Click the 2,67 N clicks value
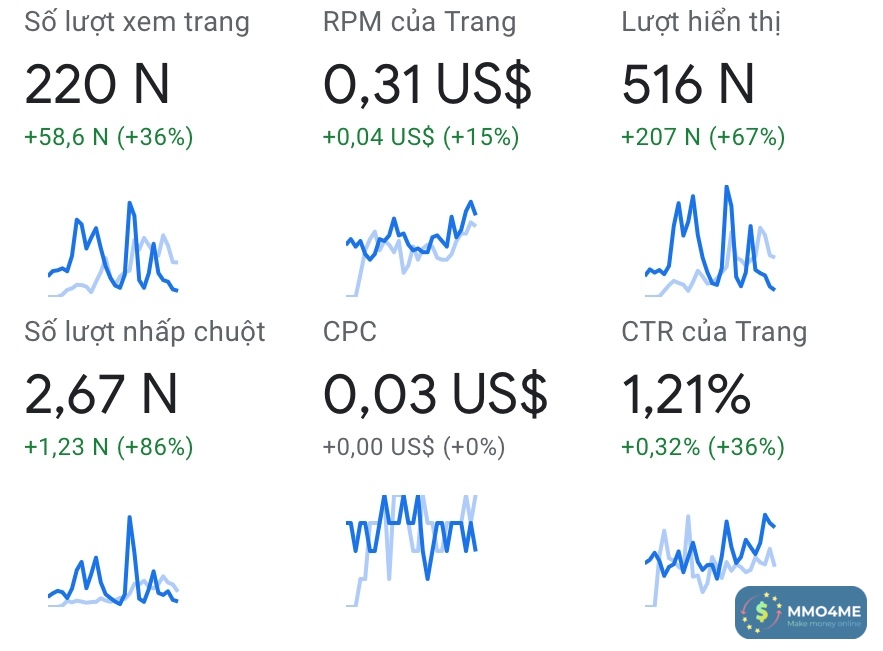 [x=101, y=394]
